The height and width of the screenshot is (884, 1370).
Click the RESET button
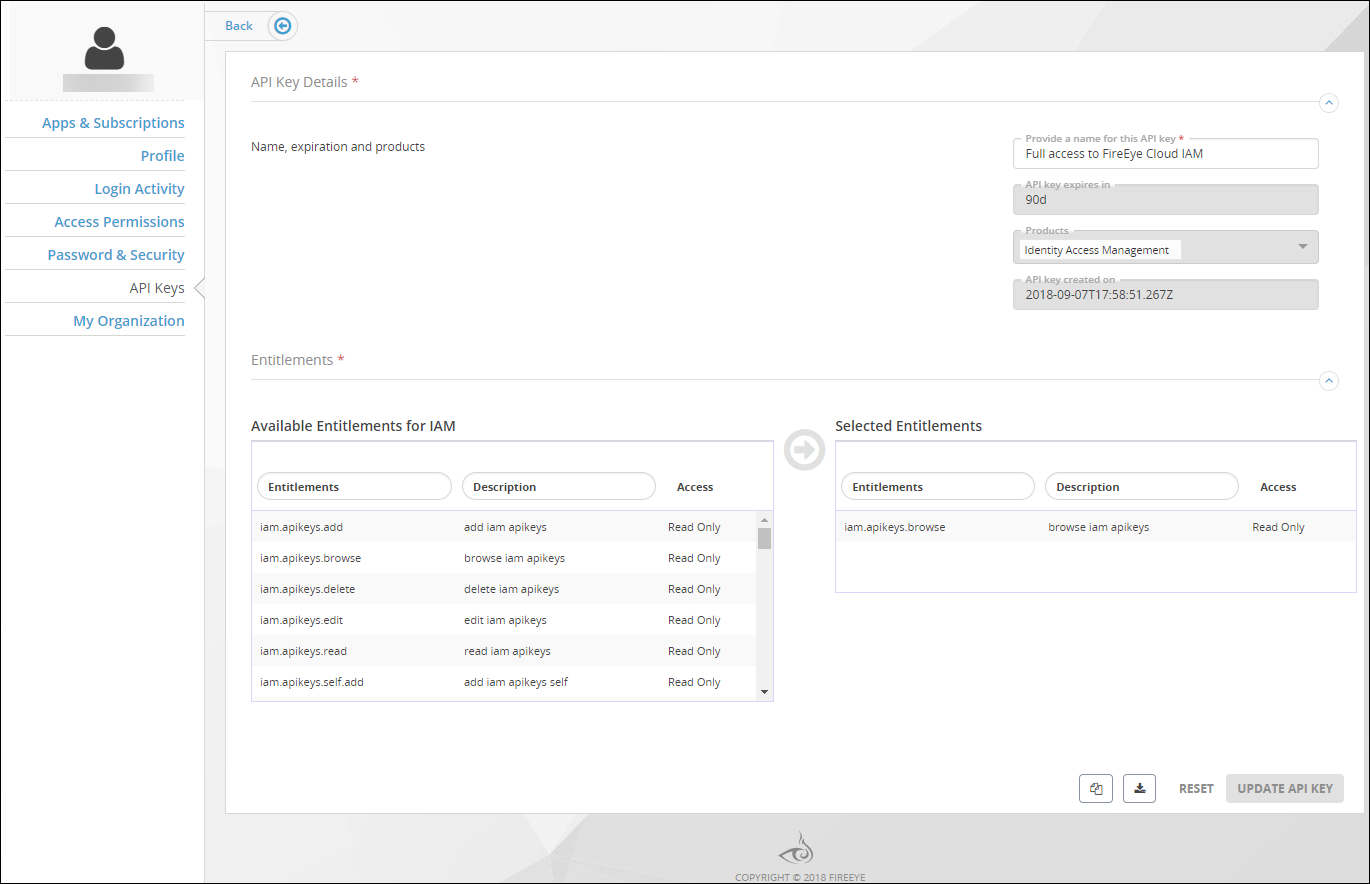click(x=1196, y=788)
